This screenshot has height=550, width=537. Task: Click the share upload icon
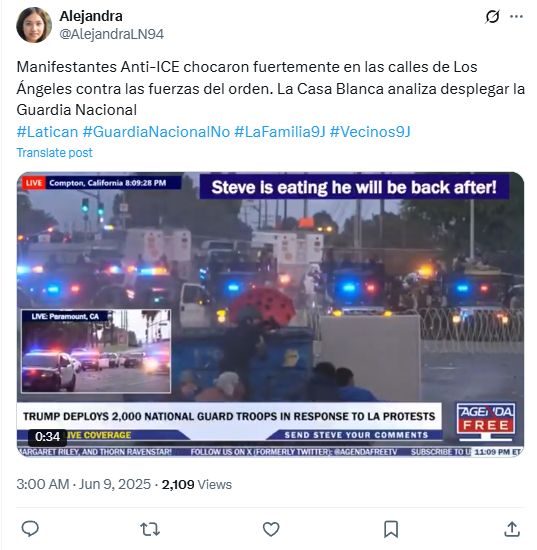[512, 529]
